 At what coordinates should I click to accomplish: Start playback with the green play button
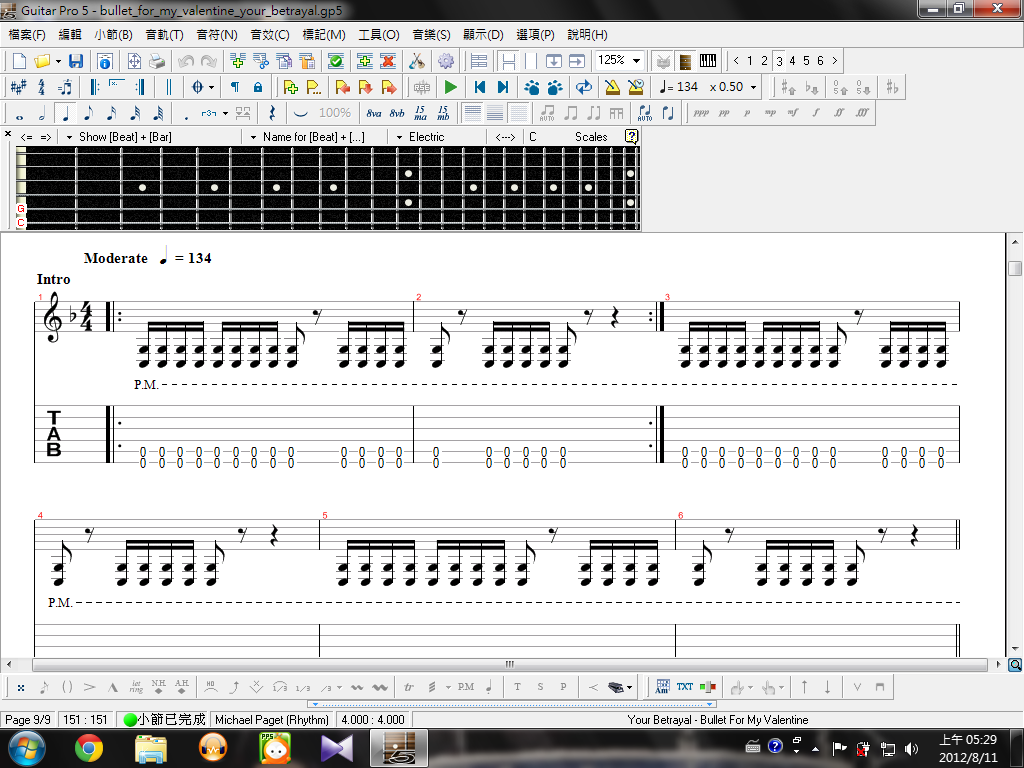pos(451,87)
